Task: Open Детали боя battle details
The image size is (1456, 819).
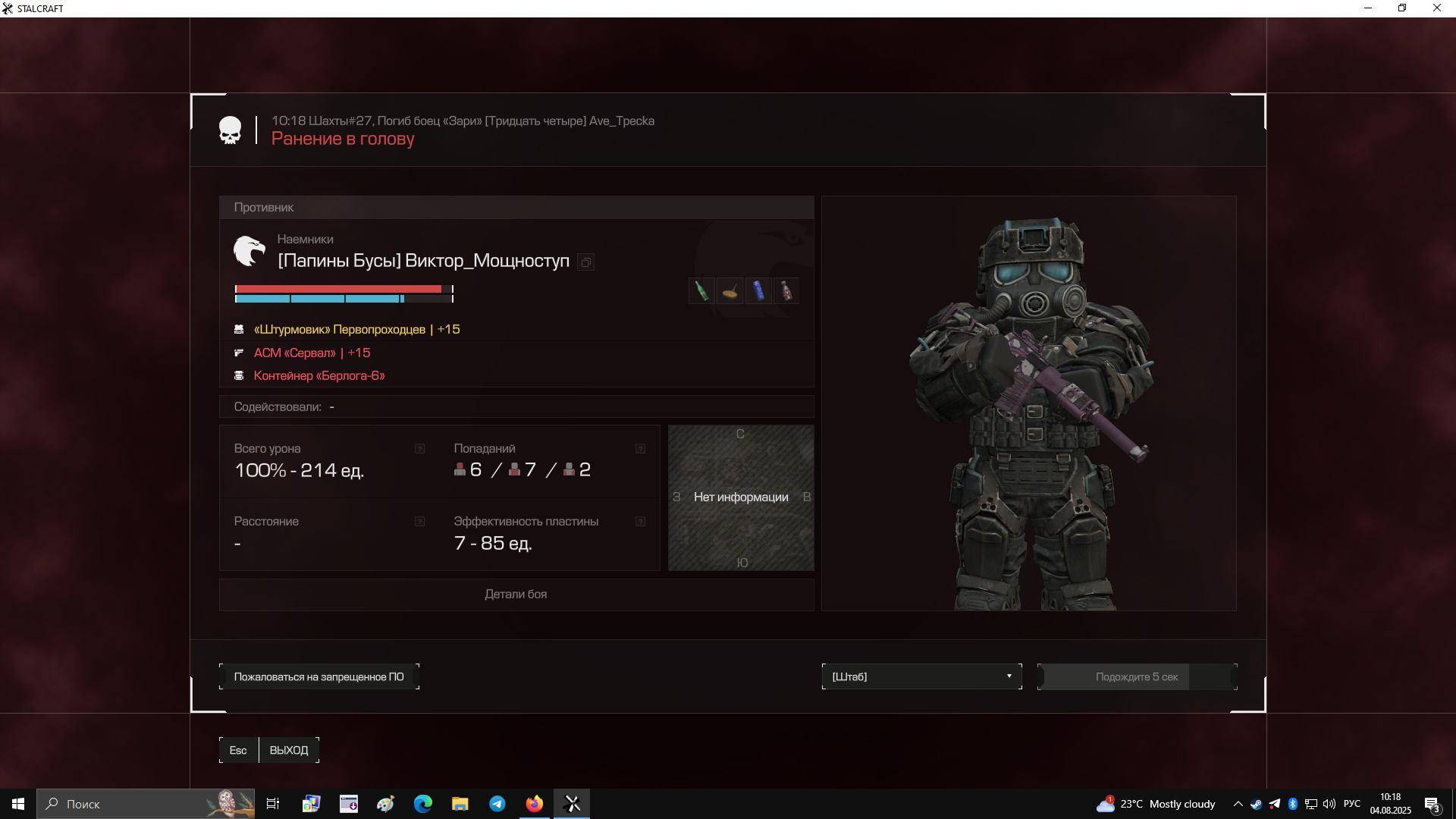Action: 516,595
